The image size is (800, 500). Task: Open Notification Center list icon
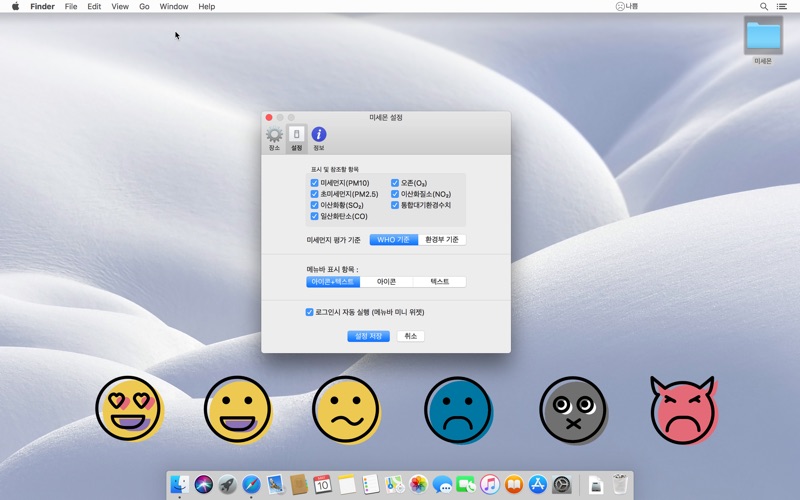point(781,6)
